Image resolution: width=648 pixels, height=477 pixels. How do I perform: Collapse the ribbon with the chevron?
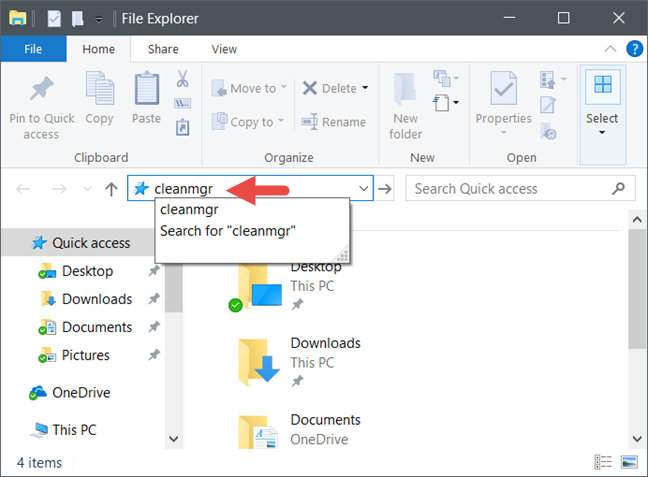[x=610, y=49]
